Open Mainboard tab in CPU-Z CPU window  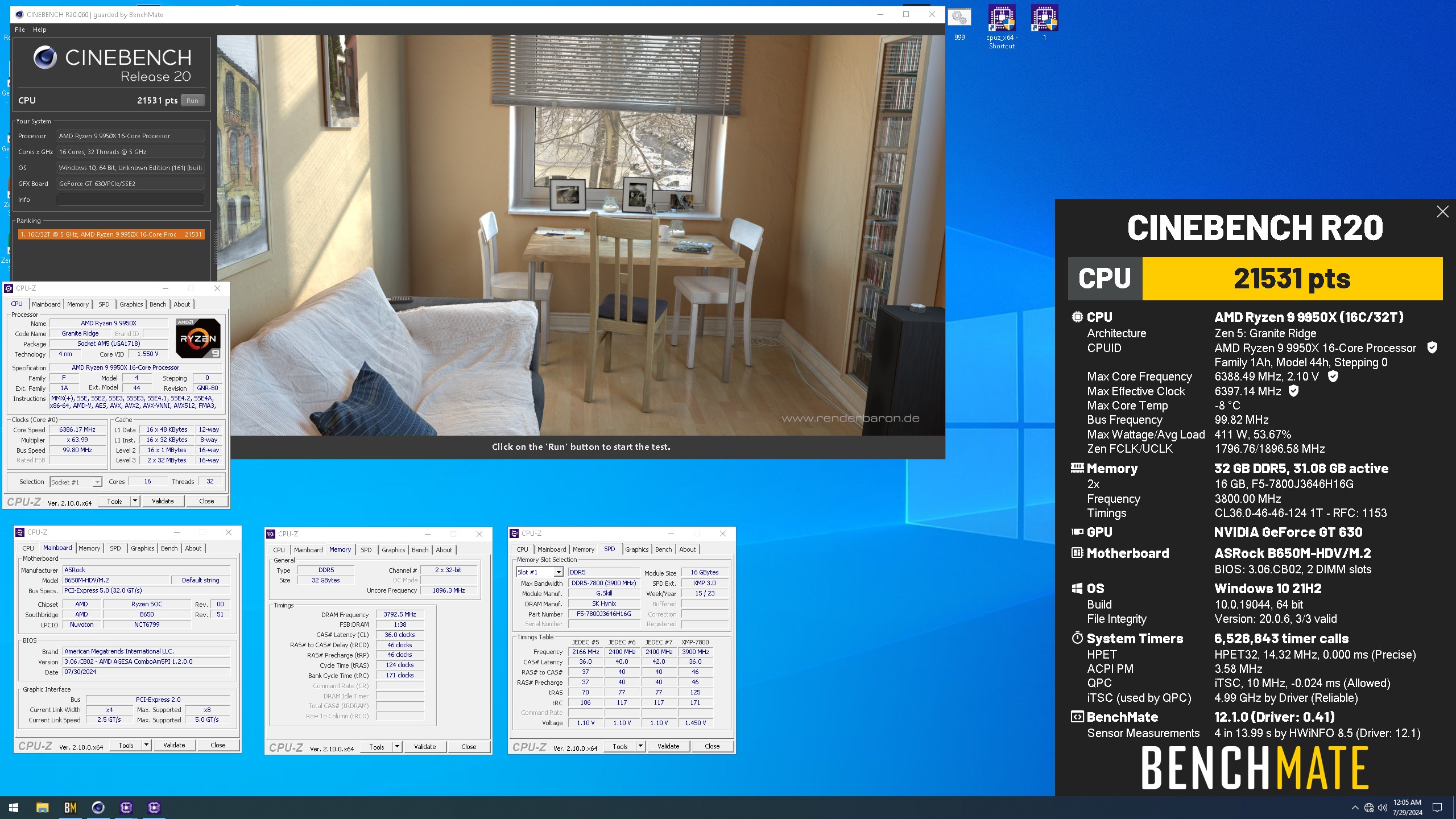pos(46,304)
